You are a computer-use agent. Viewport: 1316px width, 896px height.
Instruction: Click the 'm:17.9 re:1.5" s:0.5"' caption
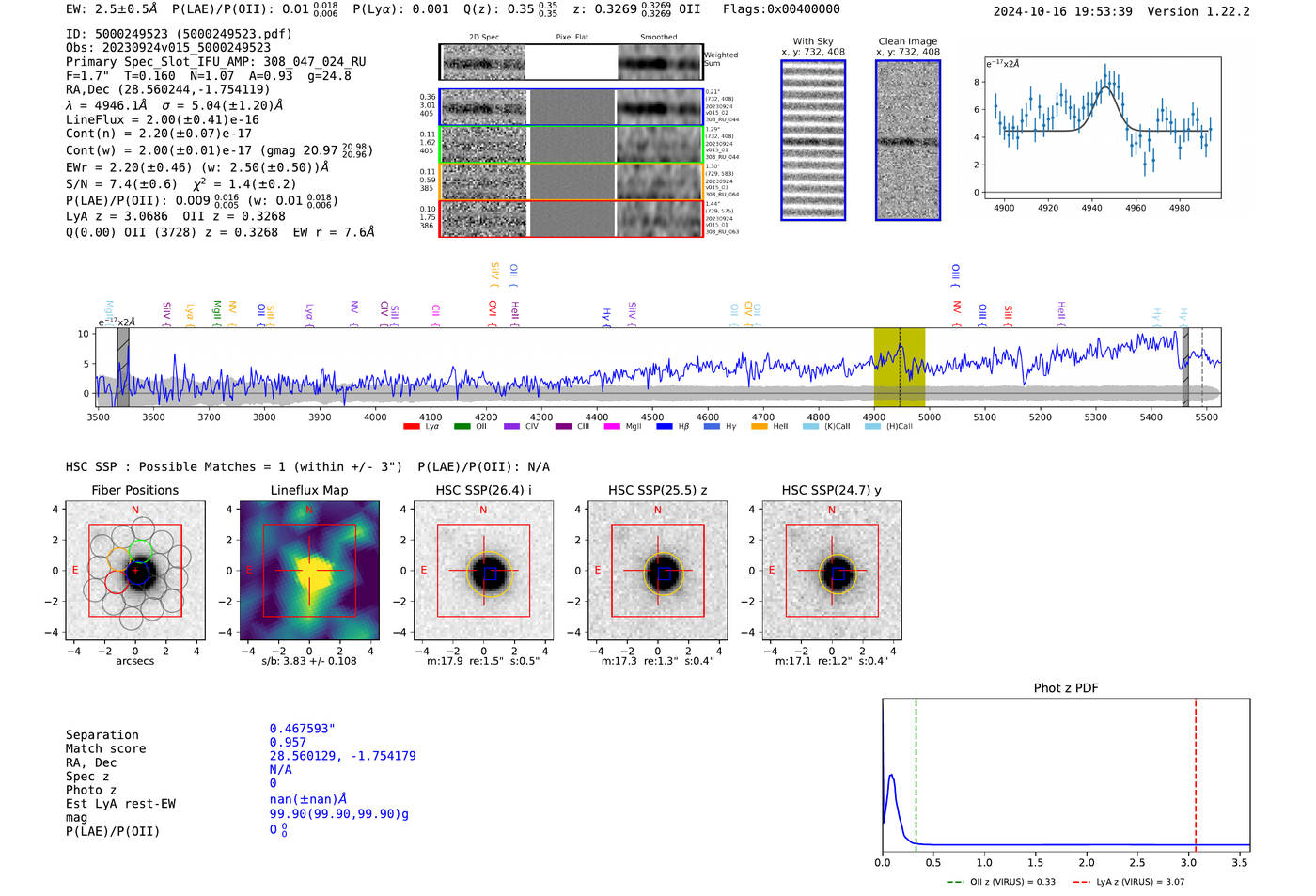pyautogui.click(x=483, y=661)
